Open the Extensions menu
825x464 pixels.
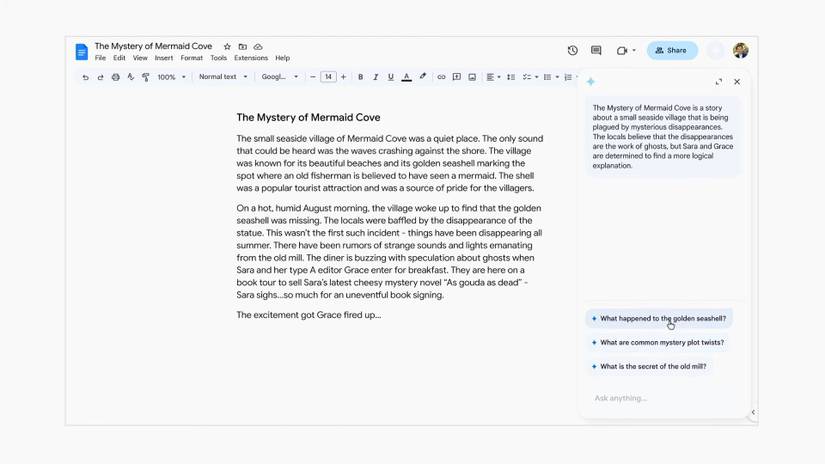click(251, 58)
